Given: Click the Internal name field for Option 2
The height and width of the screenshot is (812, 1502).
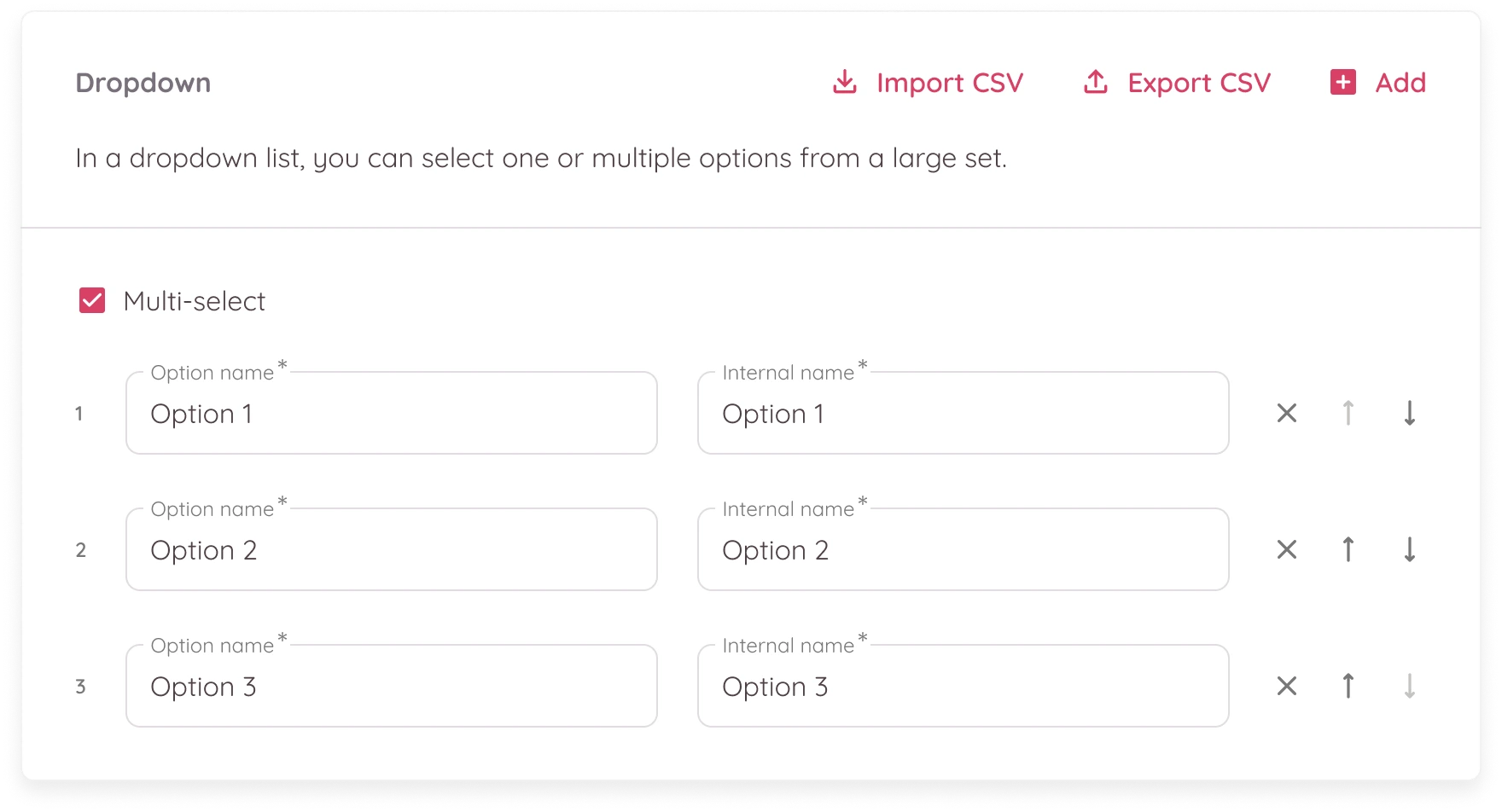Looking at the screenshot, I should pyautogui.click(x=963, y=550).
